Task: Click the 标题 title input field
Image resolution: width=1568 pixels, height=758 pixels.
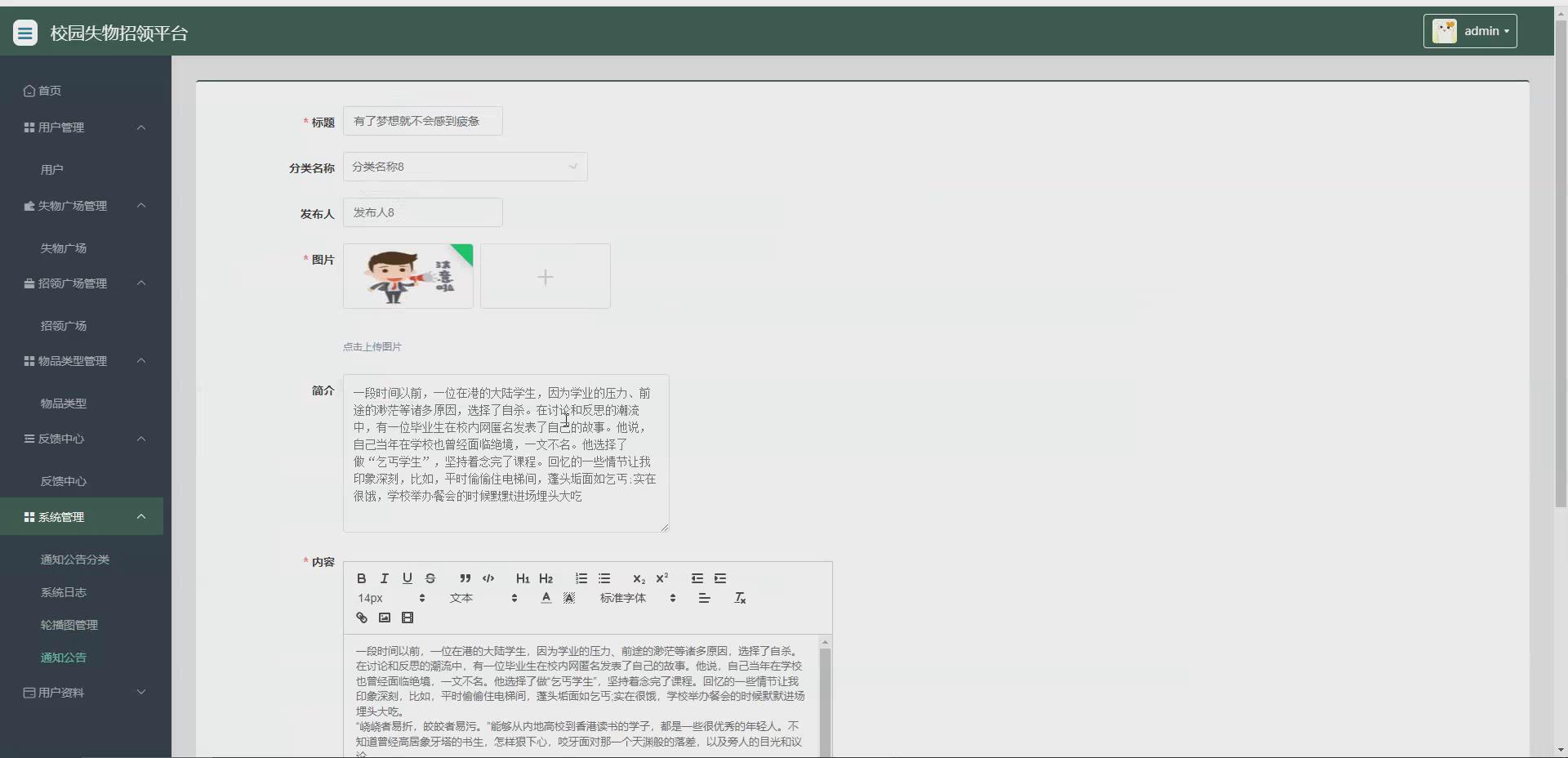Action: point(423,121)
